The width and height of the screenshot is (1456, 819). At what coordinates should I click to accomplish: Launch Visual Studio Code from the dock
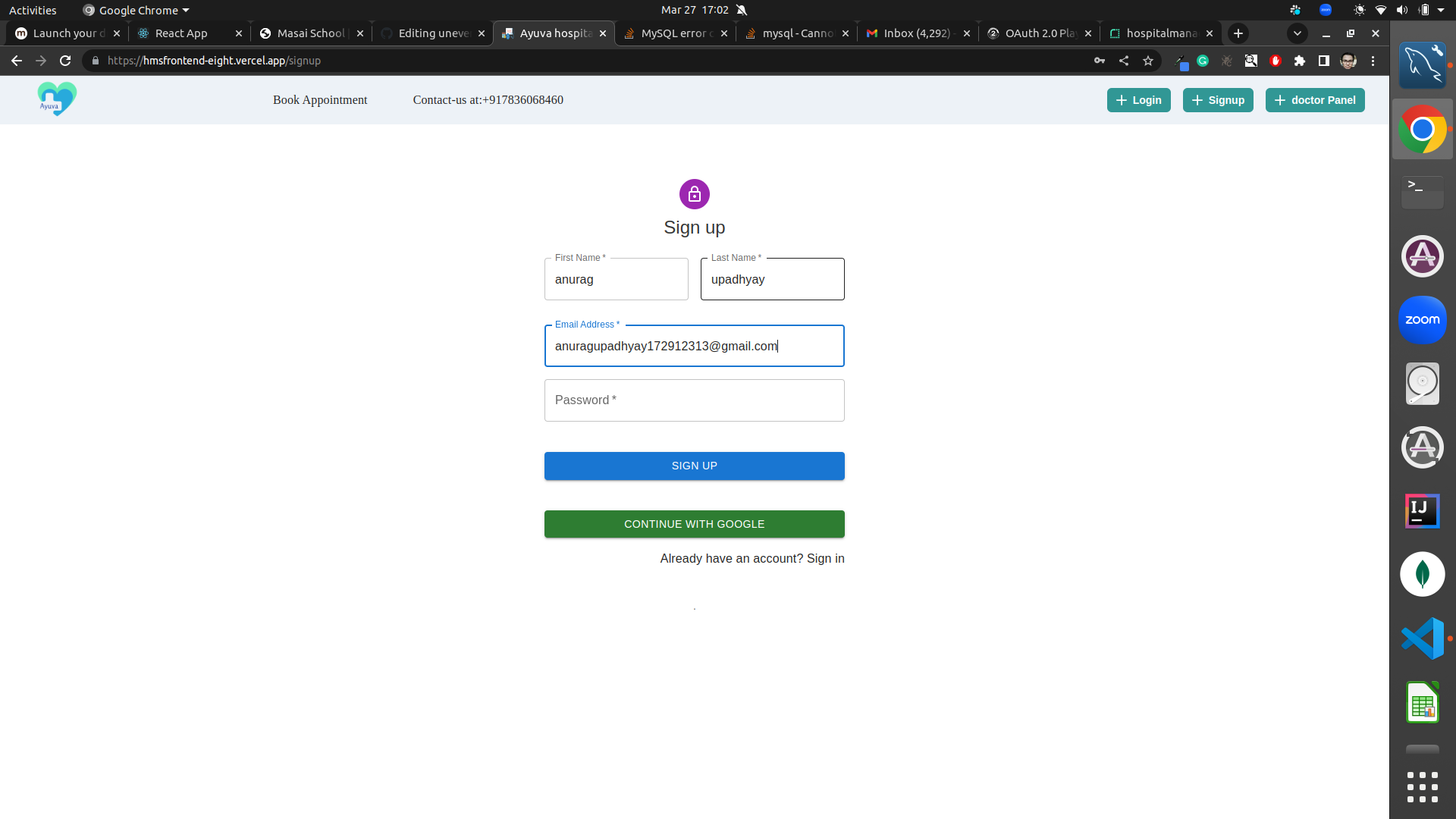[1422, 638]
